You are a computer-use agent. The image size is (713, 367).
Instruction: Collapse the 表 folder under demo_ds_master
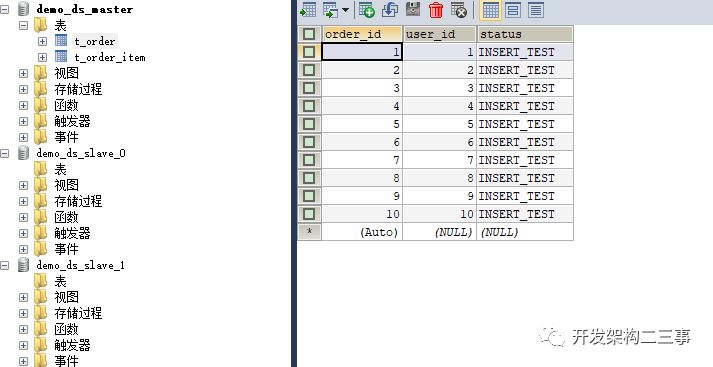tap(23, 25)
